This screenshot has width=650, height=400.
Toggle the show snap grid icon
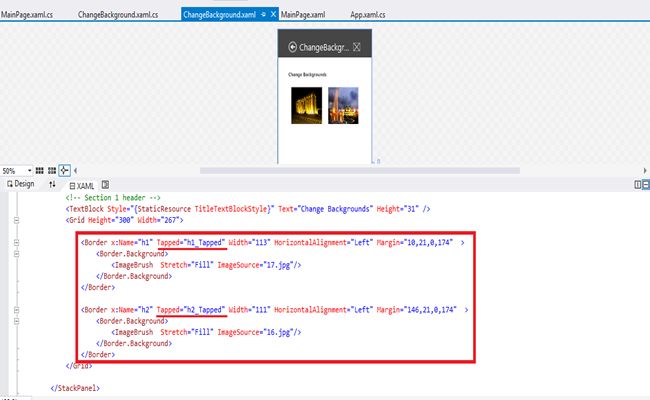point(40,170)
